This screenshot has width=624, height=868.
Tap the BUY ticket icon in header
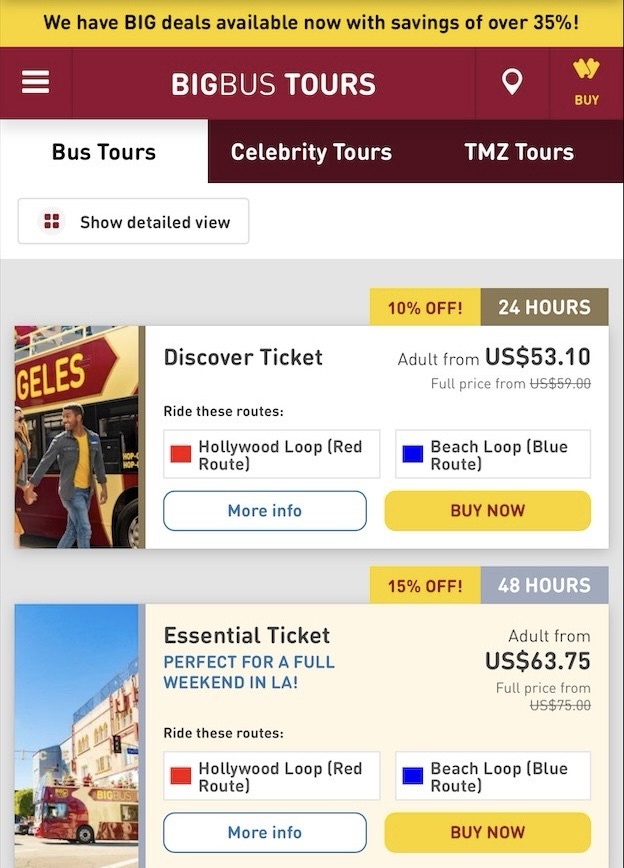586,83
